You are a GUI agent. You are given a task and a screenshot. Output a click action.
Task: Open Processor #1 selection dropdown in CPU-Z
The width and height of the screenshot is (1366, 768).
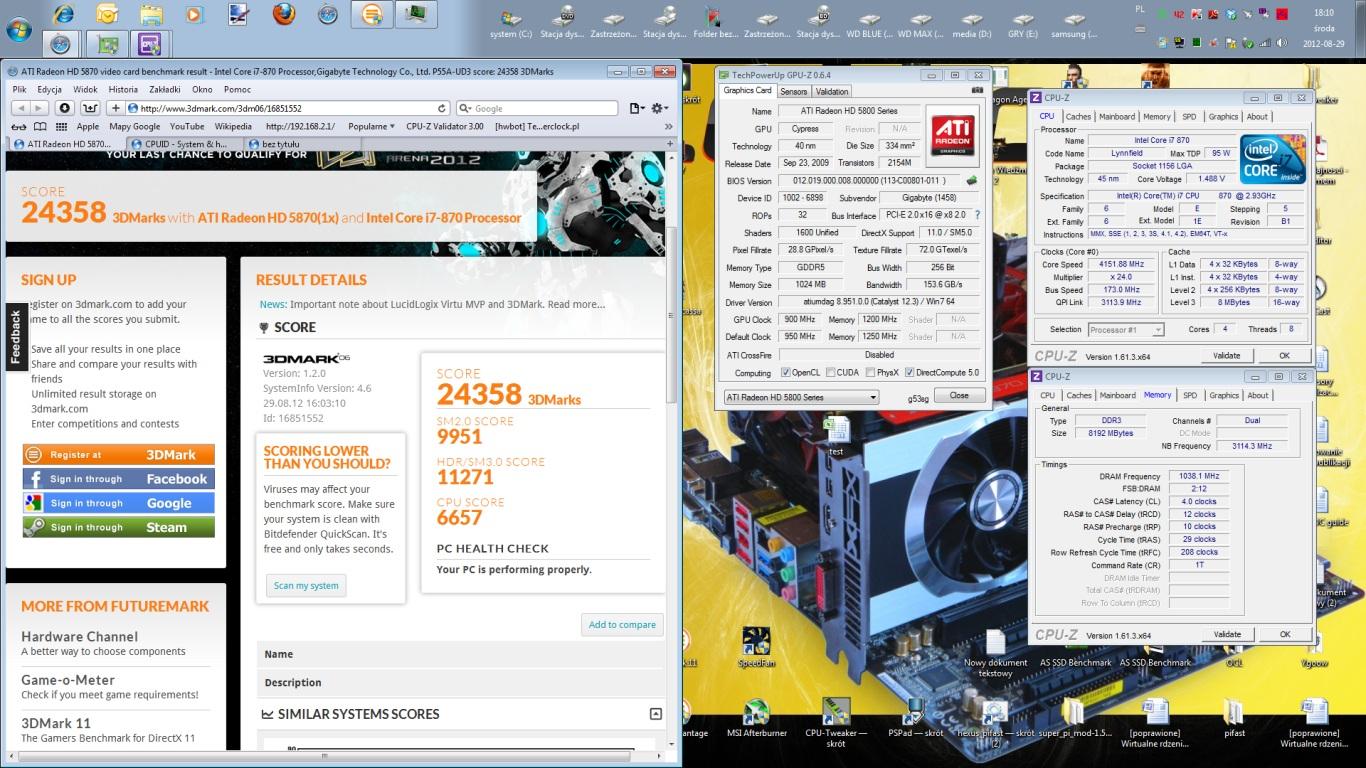point(1125,329)
